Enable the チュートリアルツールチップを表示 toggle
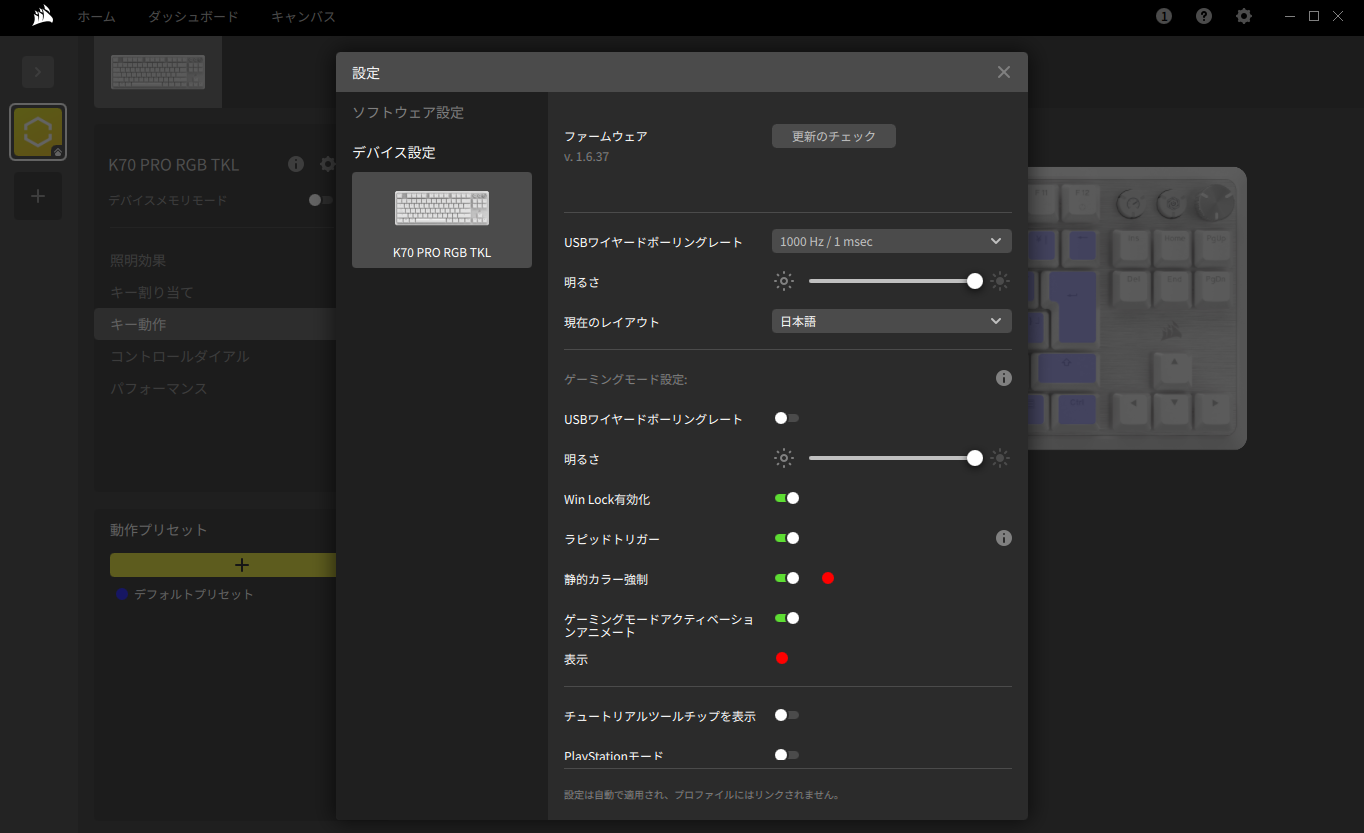This screenshot has width=1364, height=833. point(787,715)
